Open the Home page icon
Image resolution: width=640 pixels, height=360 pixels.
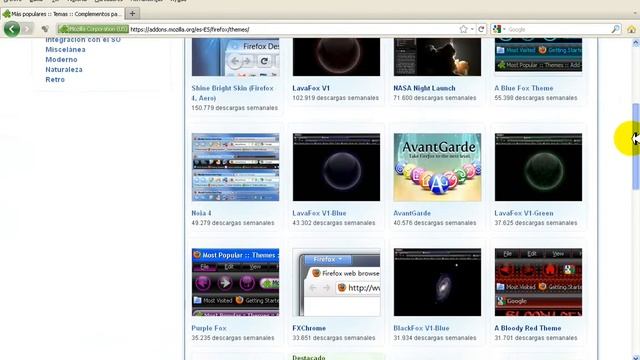[631, 29]
